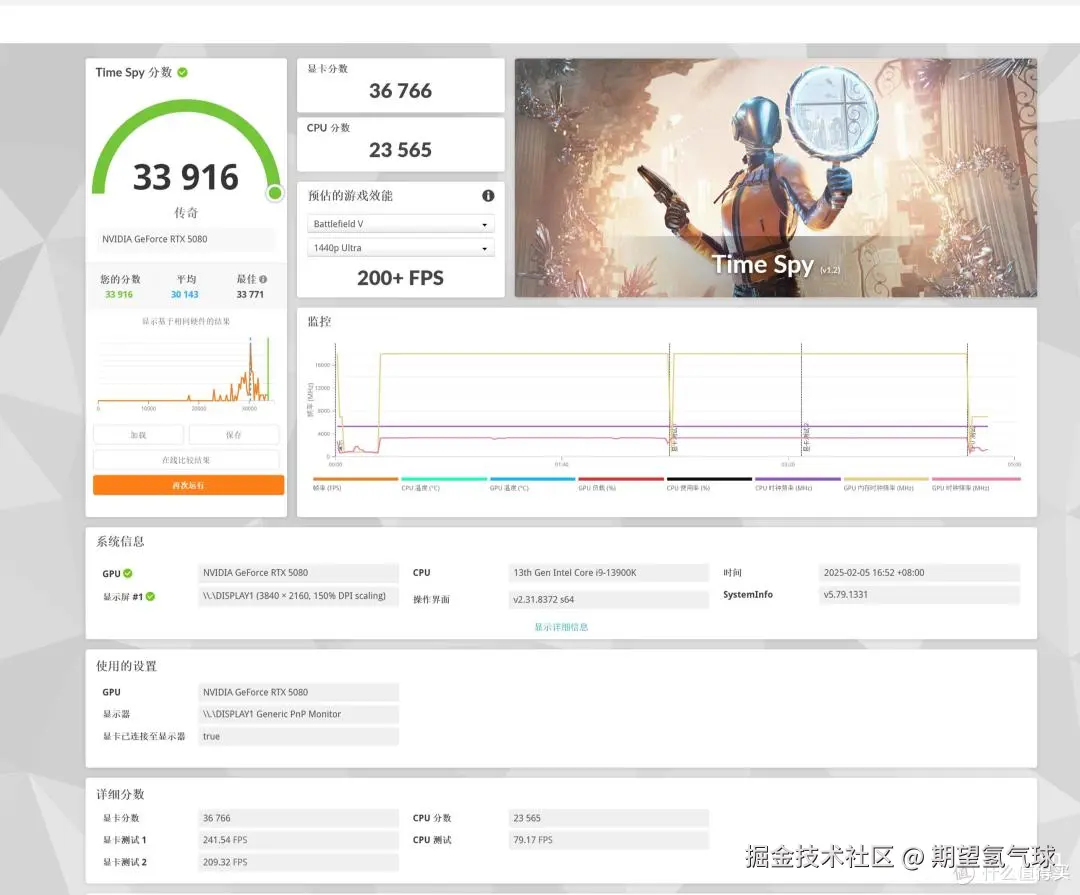The image size is (1080, 895).
Task: Click the green dot on the score gauge
Action: [274, 193]
